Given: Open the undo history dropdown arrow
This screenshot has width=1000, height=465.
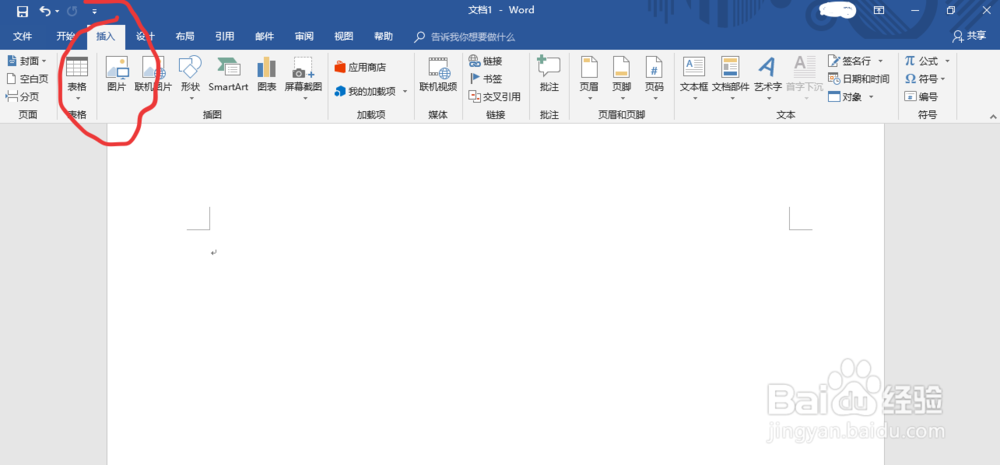Looking at the screenshot, I should [x=57, y=11].
